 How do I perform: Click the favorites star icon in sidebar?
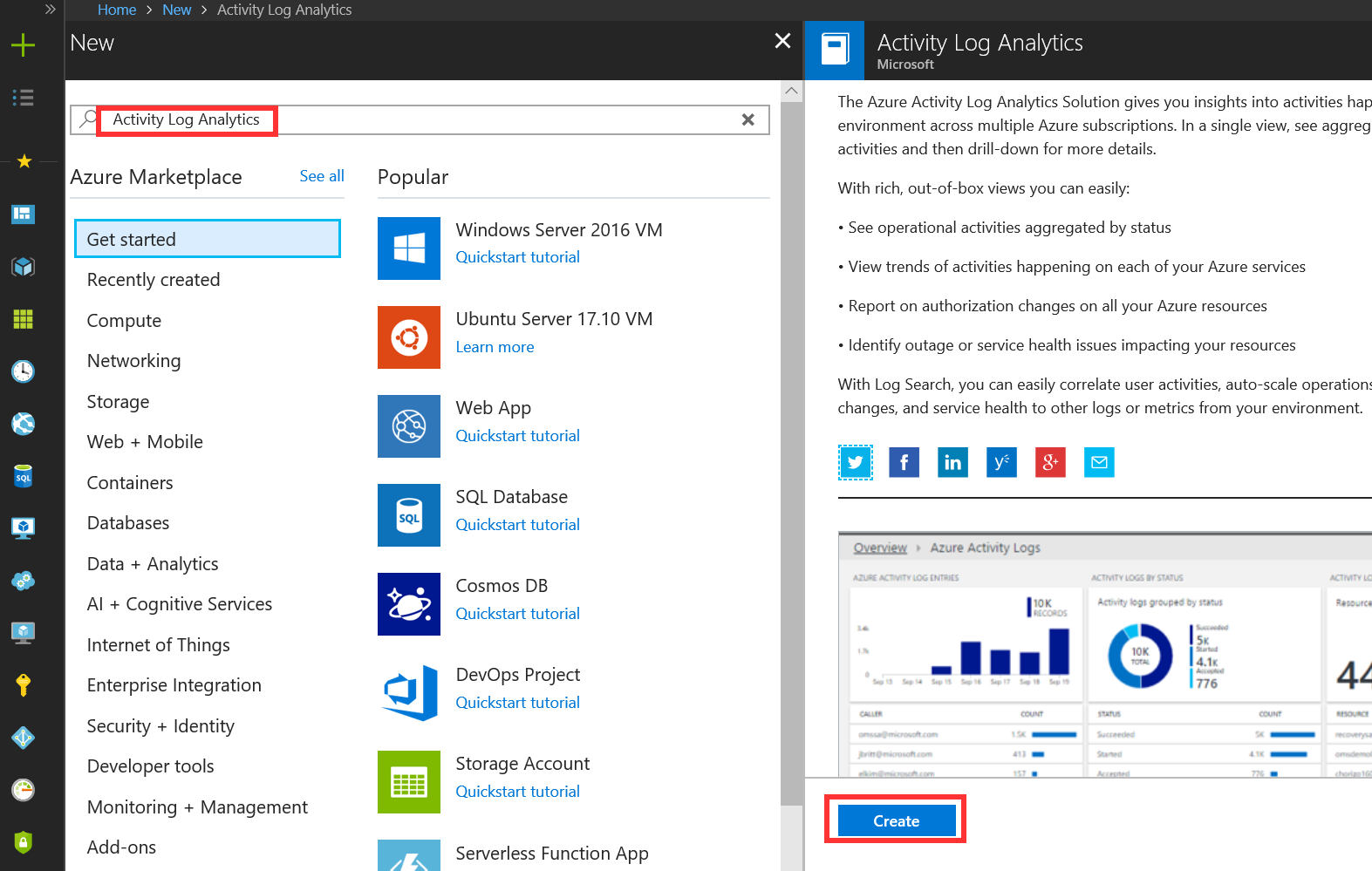tap(24, 161)
